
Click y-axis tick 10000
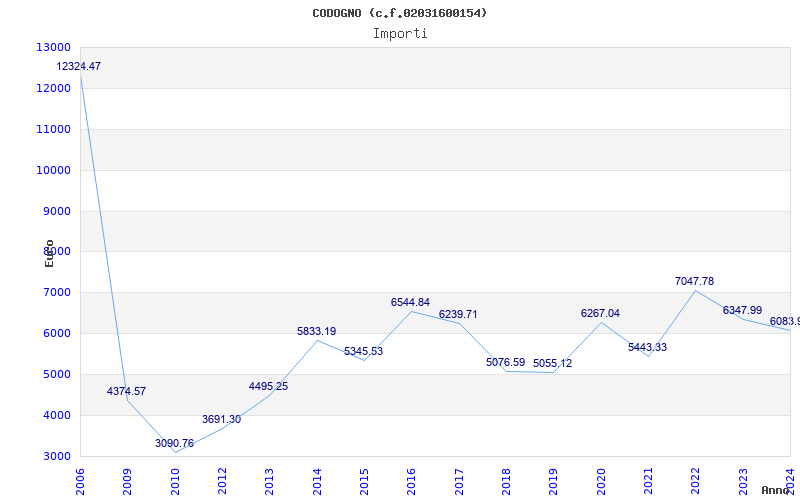point(54,170)
